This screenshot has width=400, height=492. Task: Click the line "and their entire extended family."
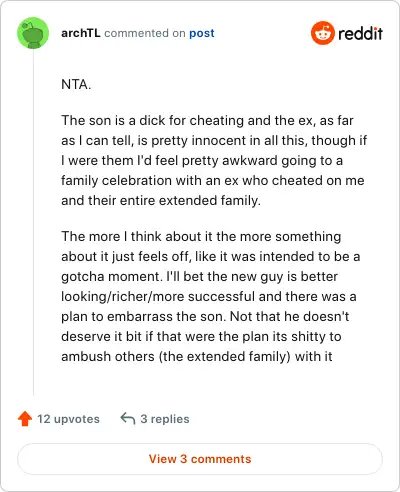pos(161,201)
